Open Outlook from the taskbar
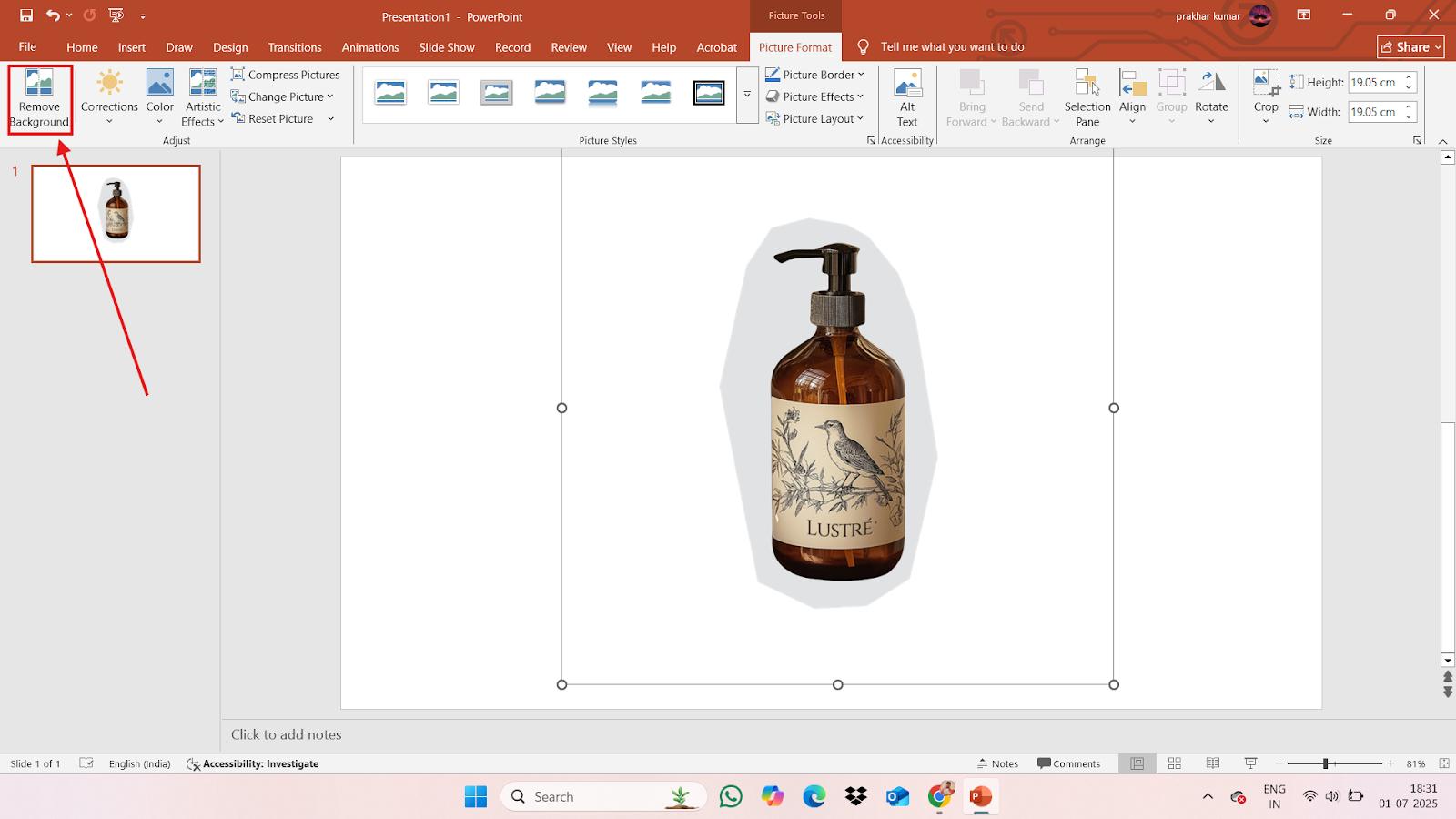The image size is (1456, 819). 898,796
